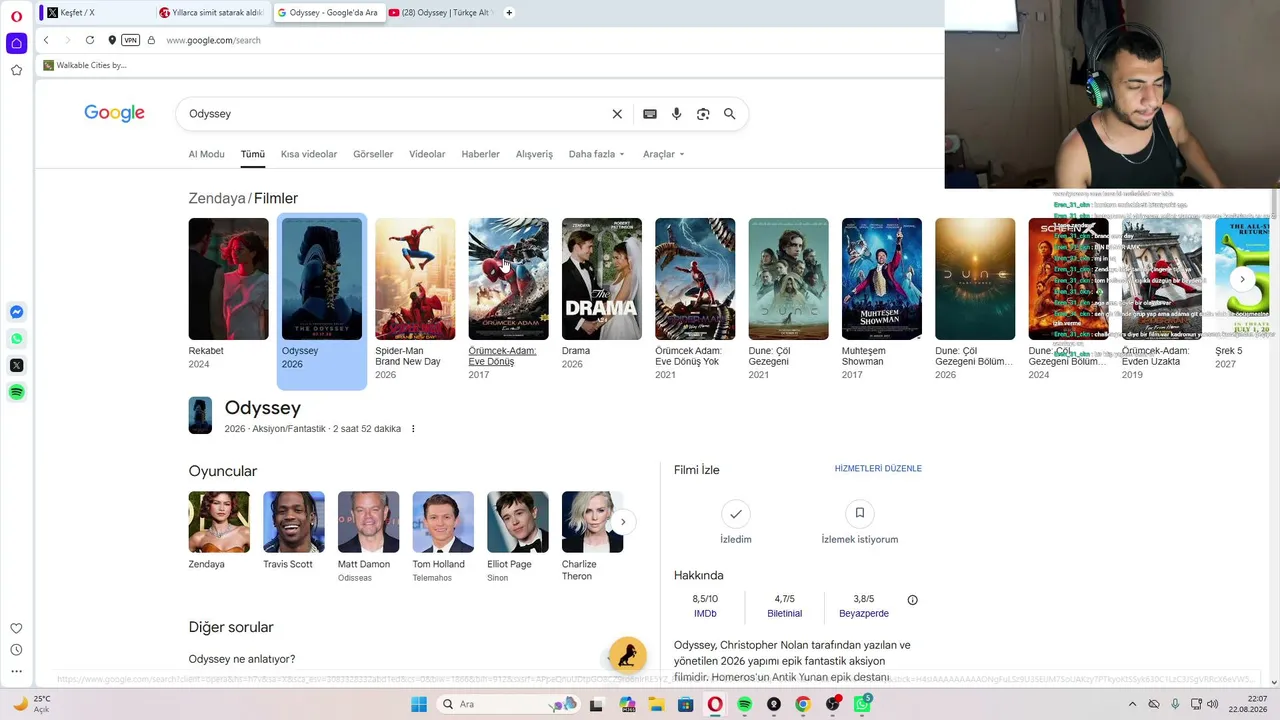Open X panel in Opera sidebar
The image size is (1280, 720).
coord(16,366)
